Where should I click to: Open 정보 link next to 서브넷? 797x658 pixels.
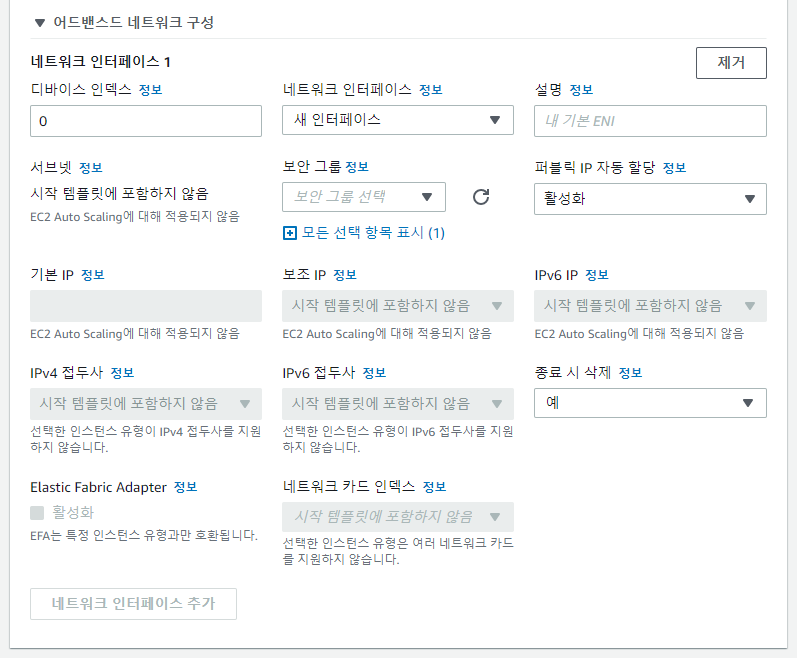tap(90, 168)
